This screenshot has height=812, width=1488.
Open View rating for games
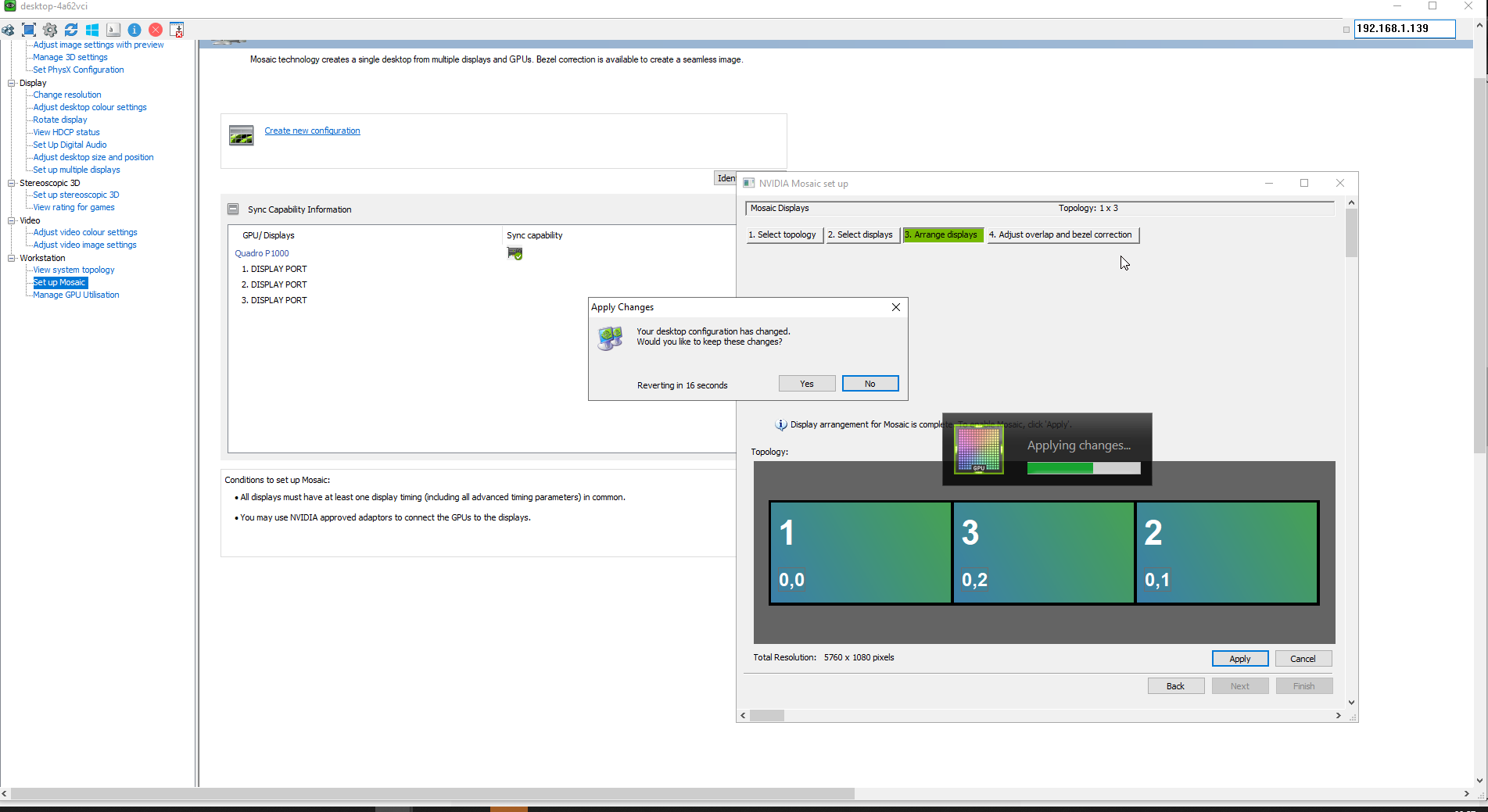(74, 207)
